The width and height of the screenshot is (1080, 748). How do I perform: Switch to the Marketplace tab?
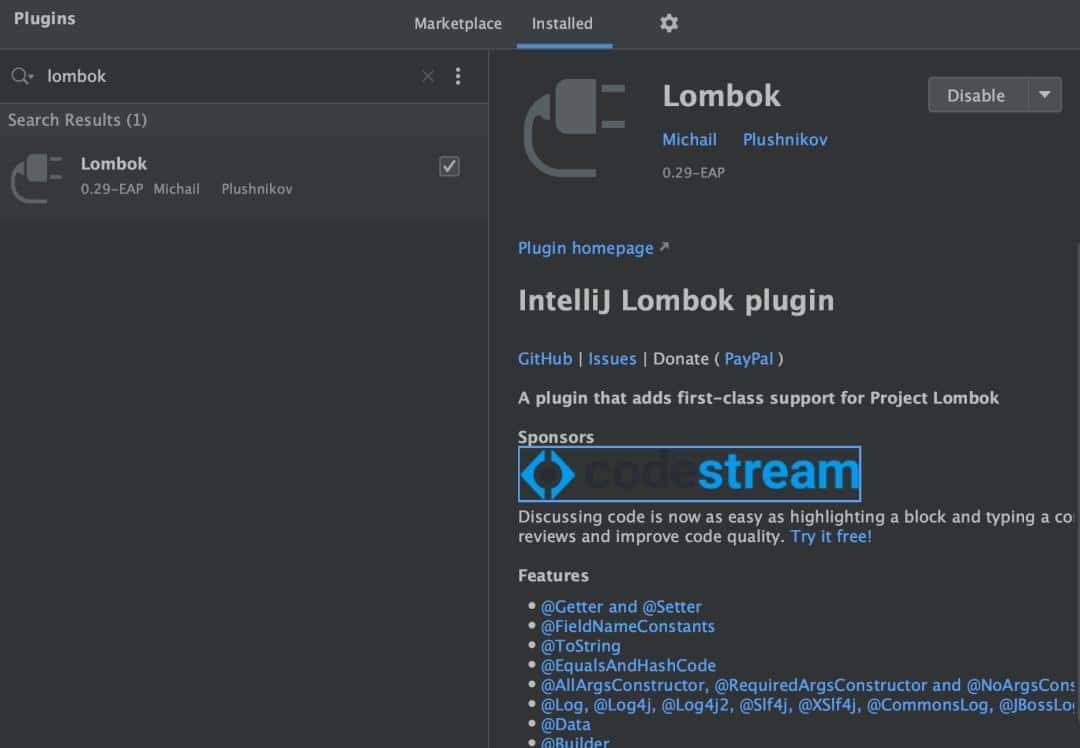(x=458, y=23)
